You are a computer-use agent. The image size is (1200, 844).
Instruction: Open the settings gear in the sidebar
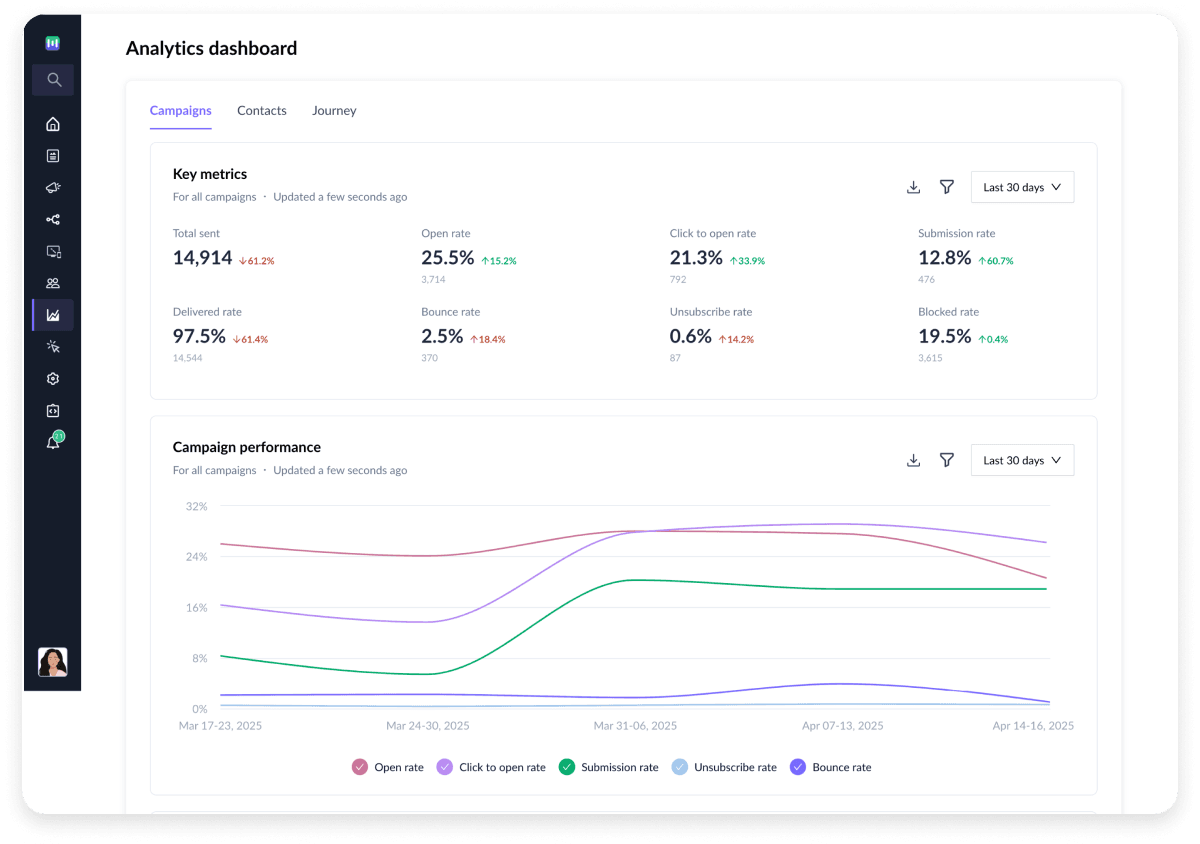[52, 378]
